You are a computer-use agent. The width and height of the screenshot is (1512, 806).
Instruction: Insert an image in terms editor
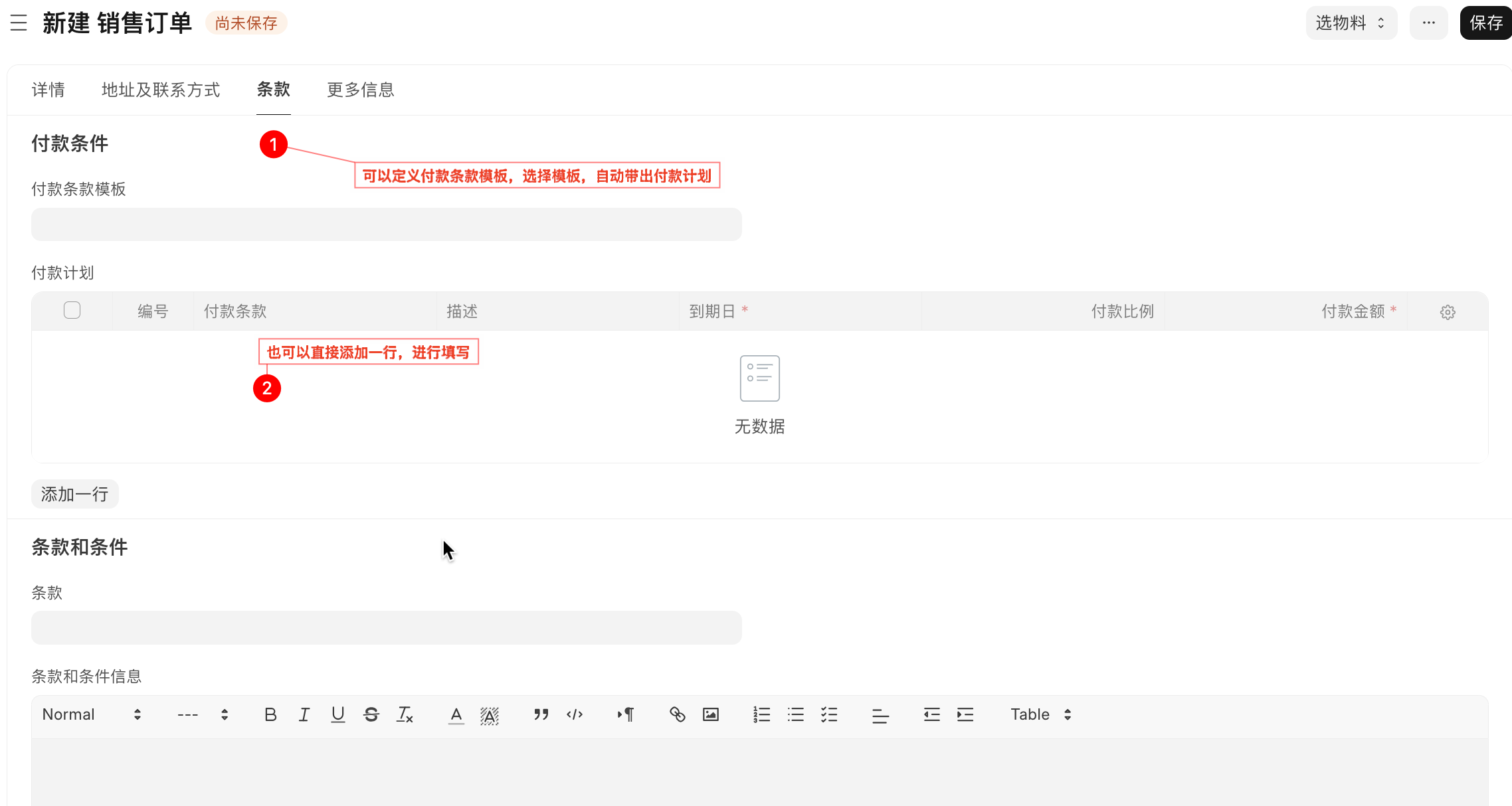click(x=711, y=714)
